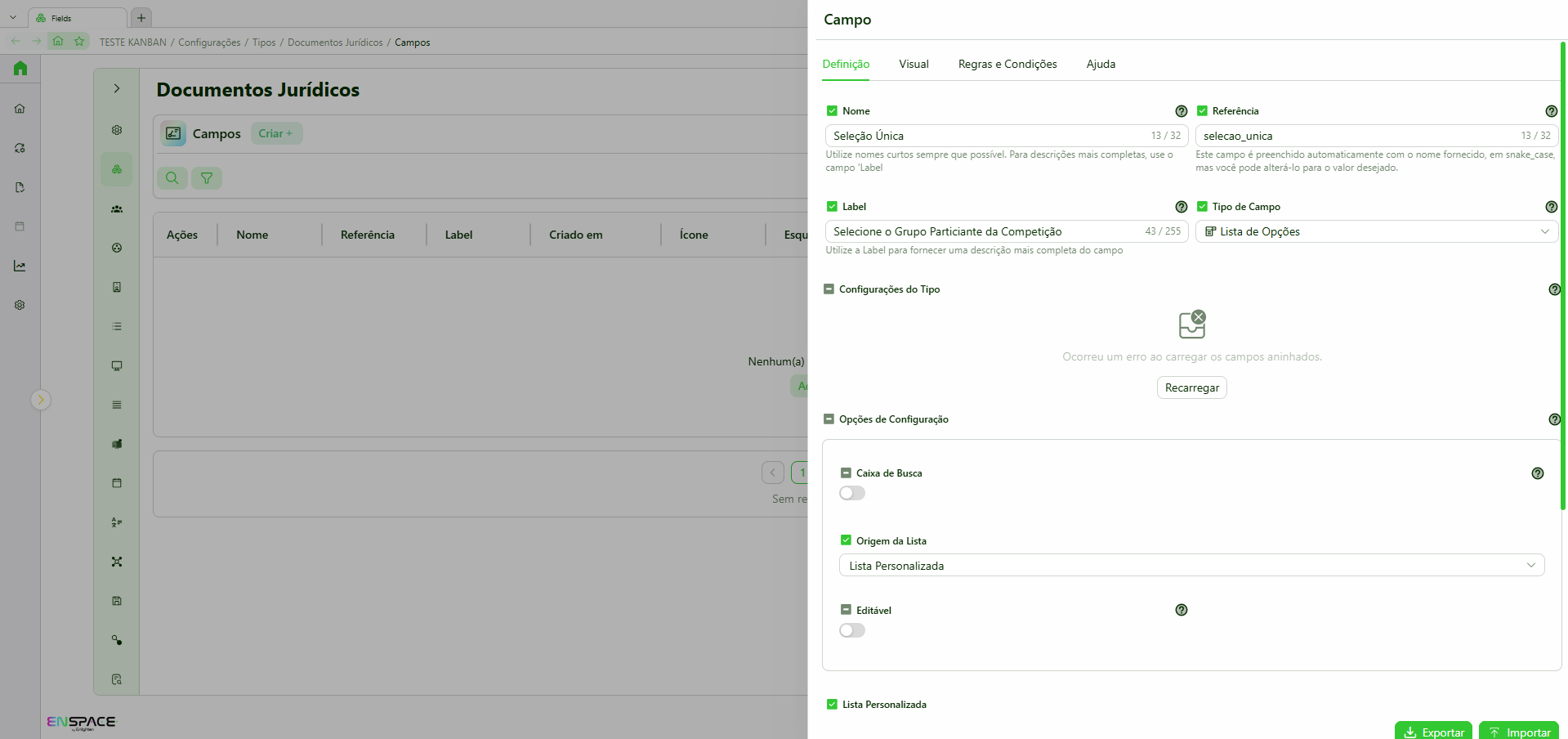Open the ID badge icon in the green sidebar
1568x739 pixels.
click(x=117, y=287)
